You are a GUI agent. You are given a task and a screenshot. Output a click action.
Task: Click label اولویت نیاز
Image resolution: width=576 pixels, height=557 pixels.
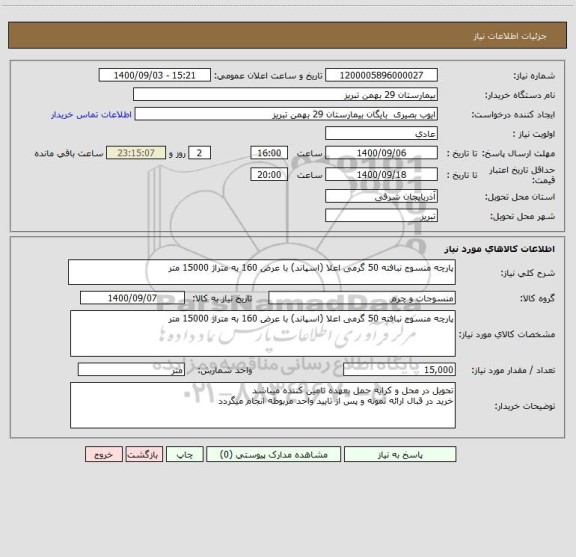pos(534,134)
